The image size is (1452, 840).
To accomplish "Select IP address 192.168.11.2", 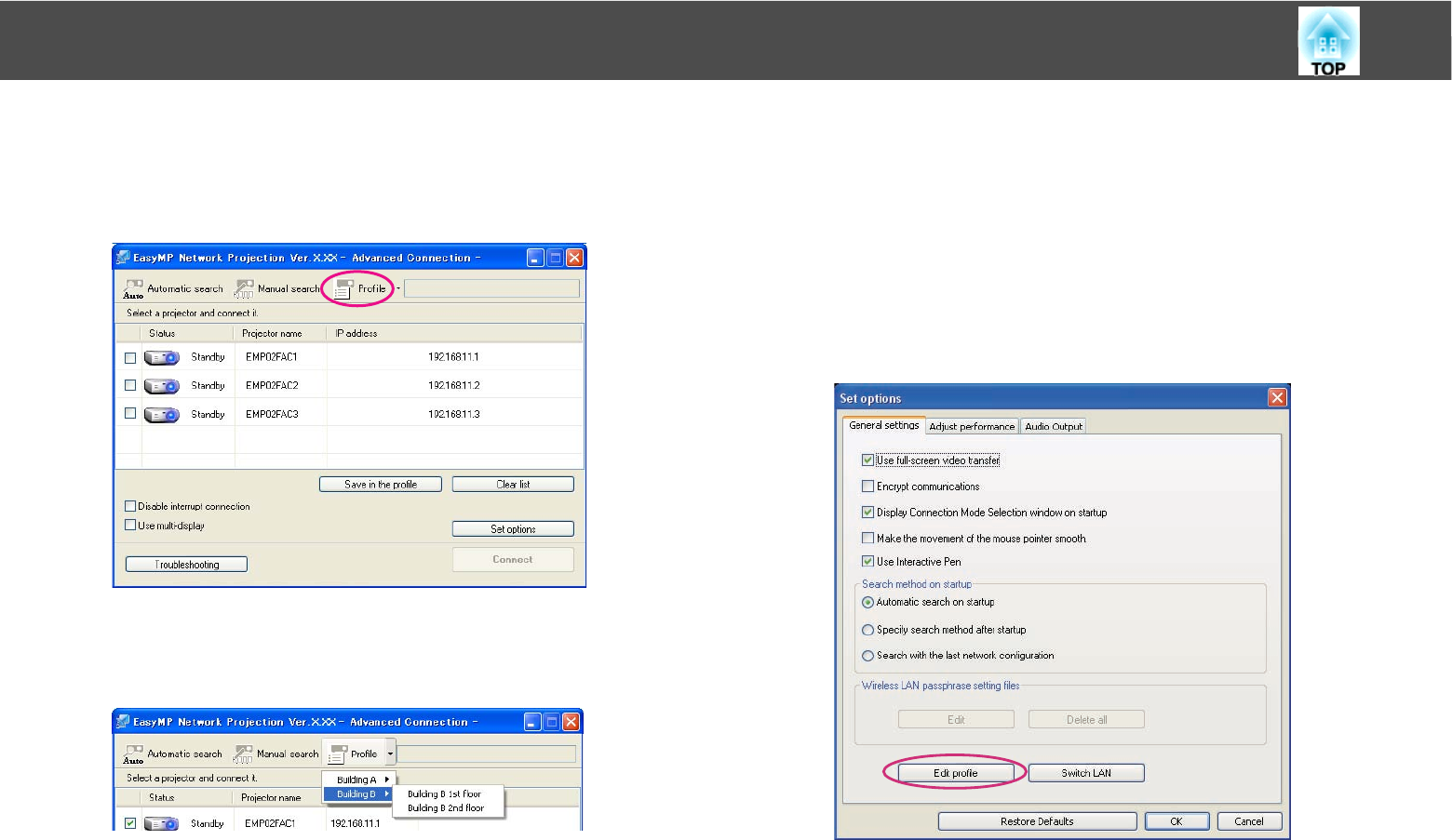I will pyautogui.click(x=454, y=385).
